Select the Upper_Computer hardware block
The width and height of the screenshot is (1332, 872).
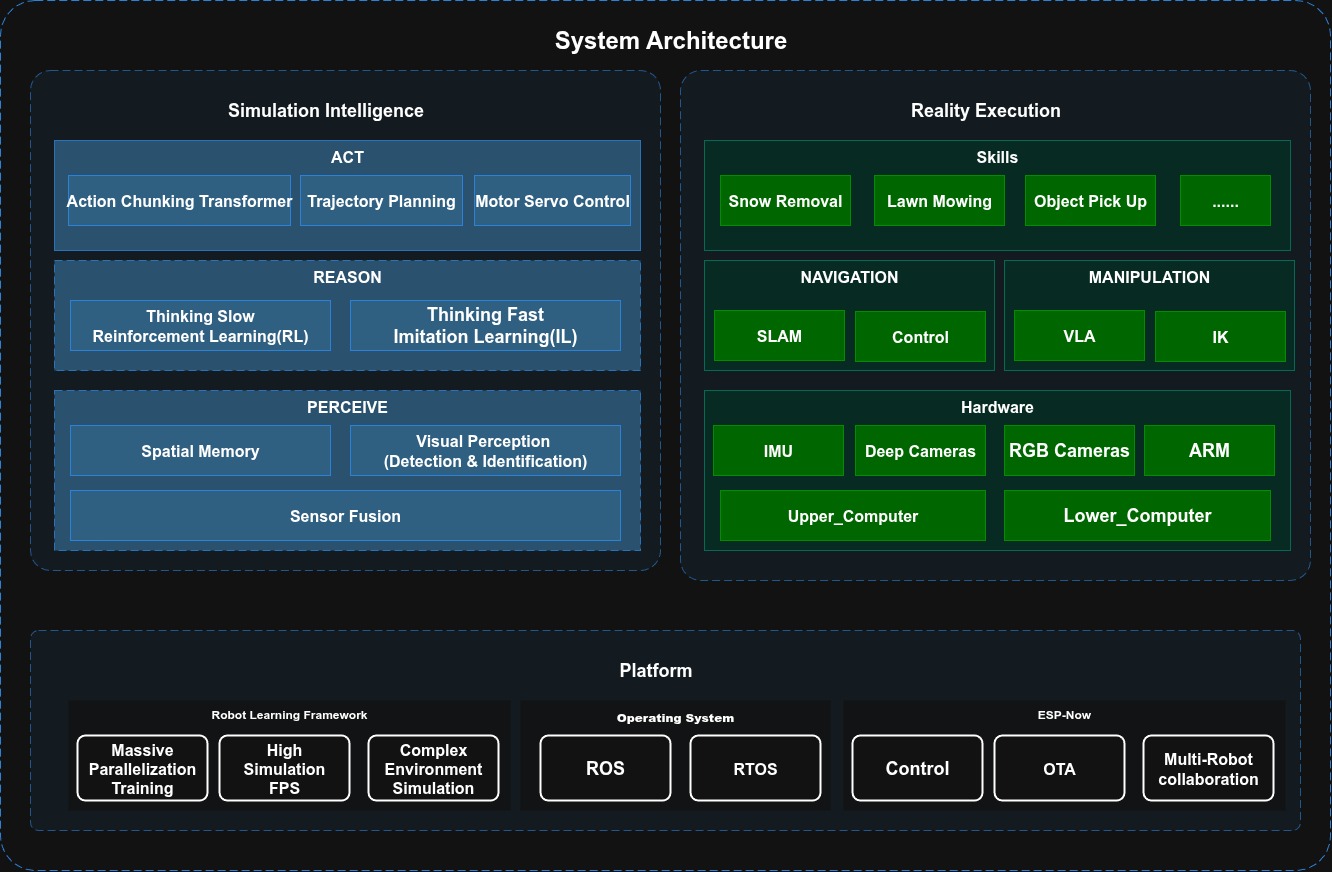[x=853, y=516]
